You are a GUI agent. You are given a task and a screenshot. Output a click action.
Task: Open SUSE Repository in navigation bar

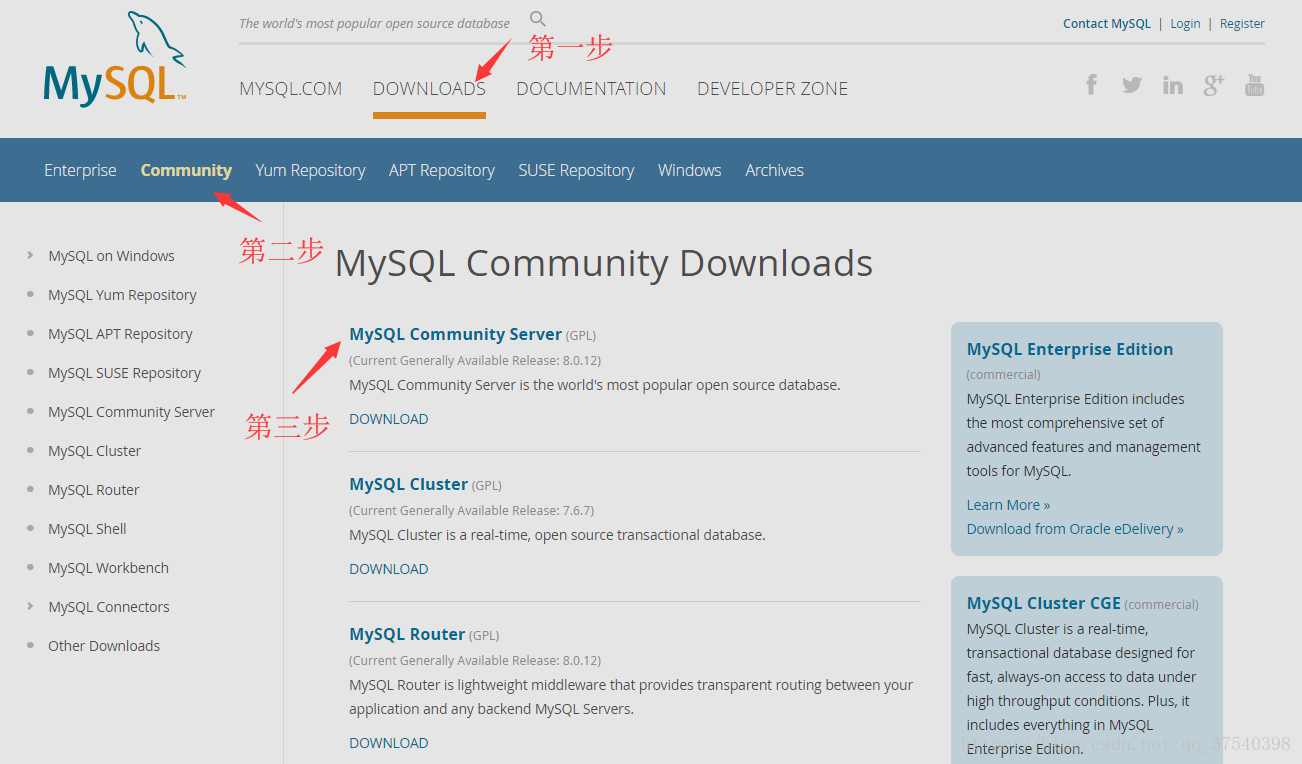[x=576, y=170]
